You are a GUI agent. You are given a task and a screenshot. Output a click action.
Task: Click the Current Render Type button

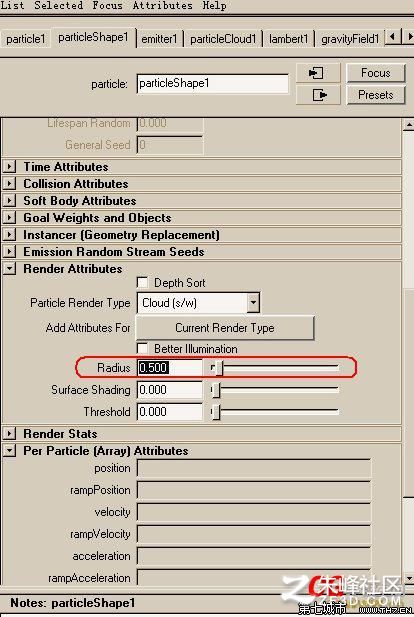[x=225, y=328]
